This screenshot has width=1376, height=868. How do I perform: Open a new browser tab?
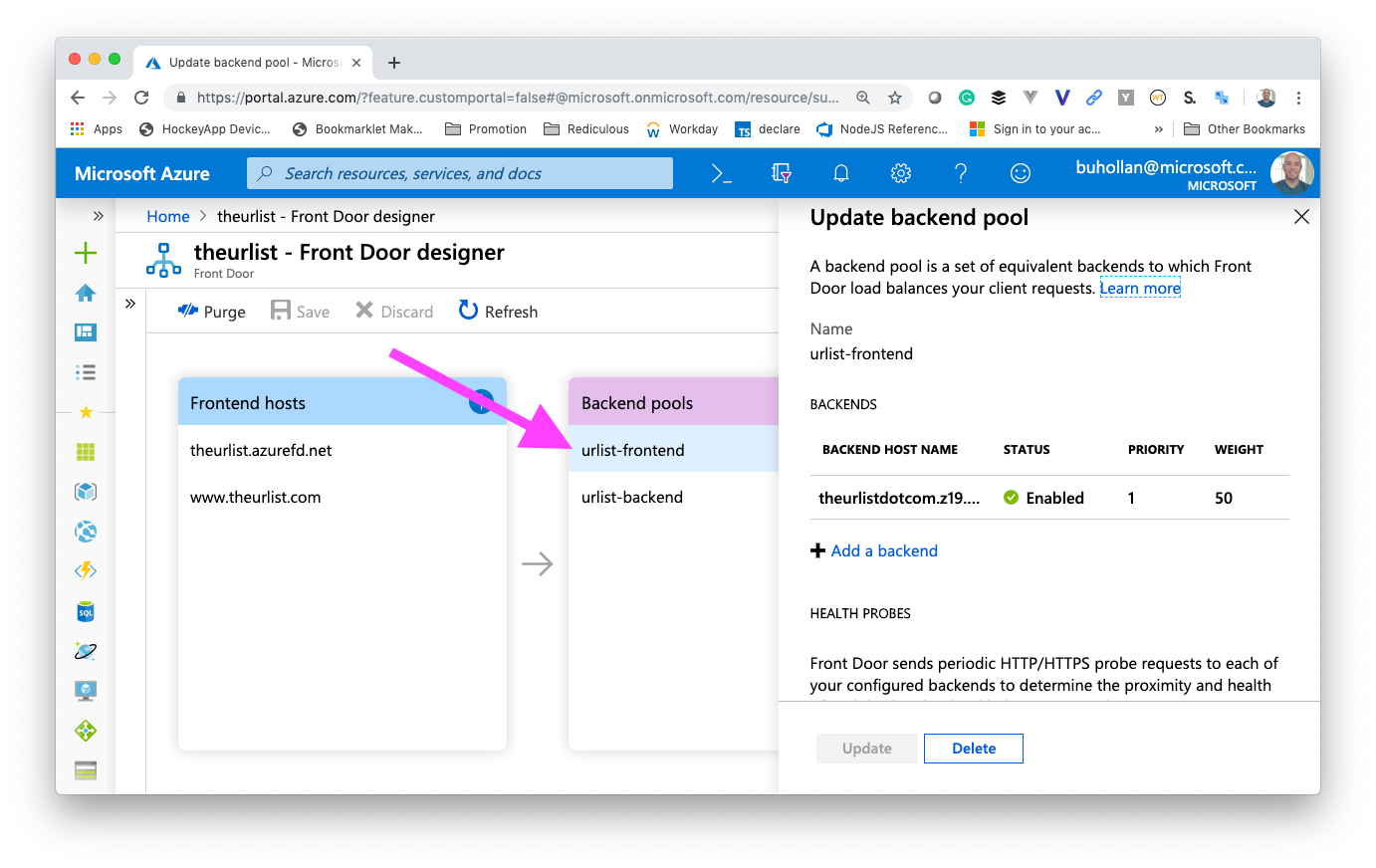click(x=394, y=63)
